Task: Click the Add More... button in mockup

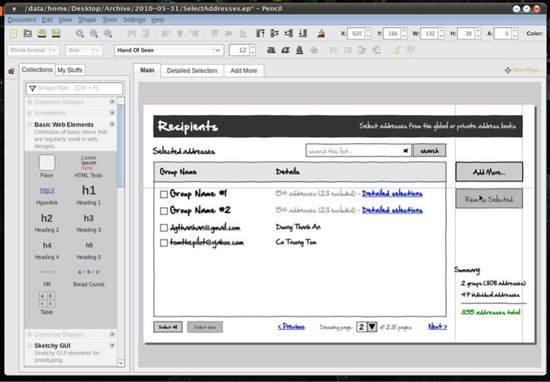Action: pyautogui.click(x=489, y=172)
